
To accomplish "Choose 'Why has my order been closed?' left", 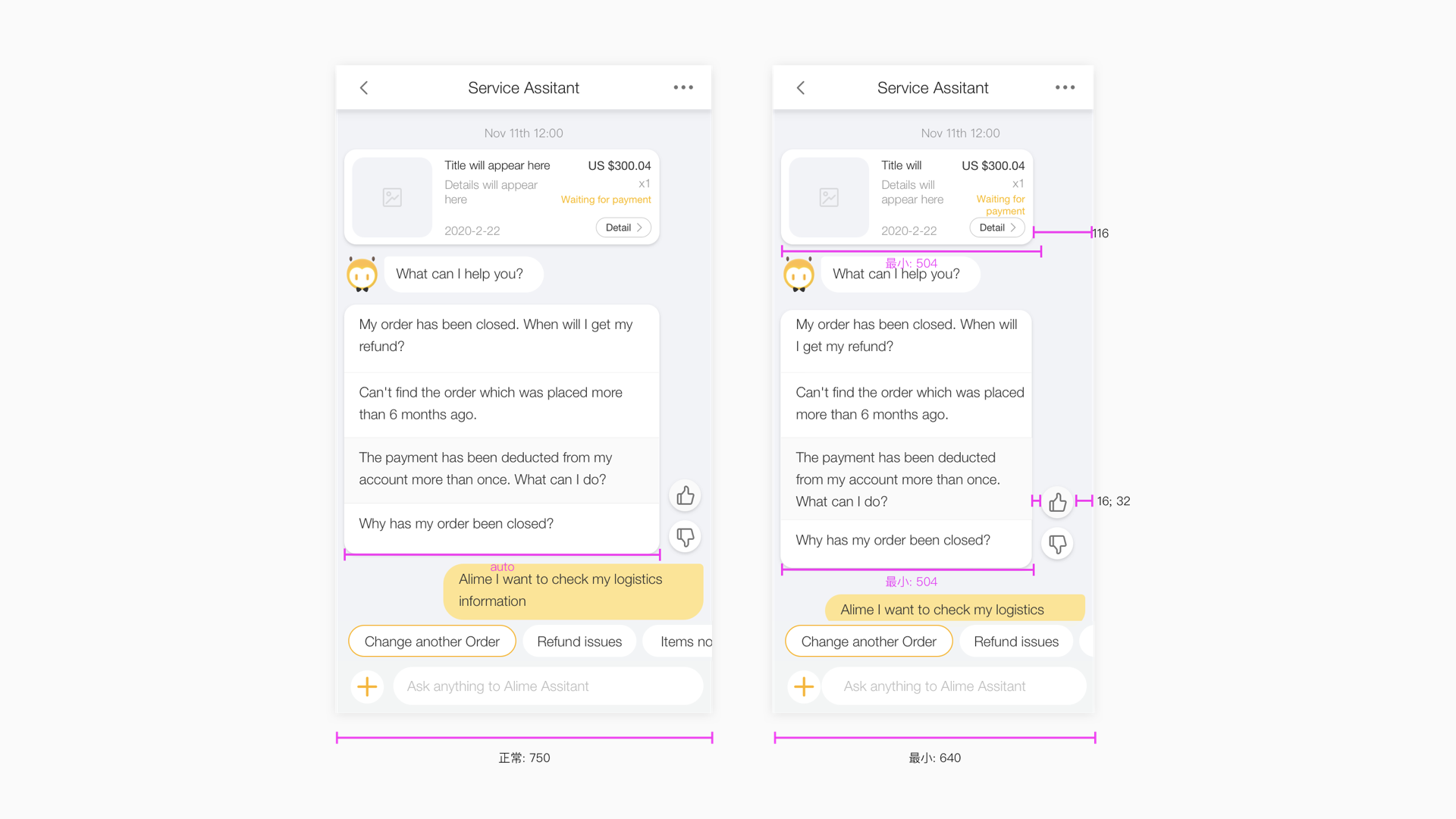I will pos(457,524).
